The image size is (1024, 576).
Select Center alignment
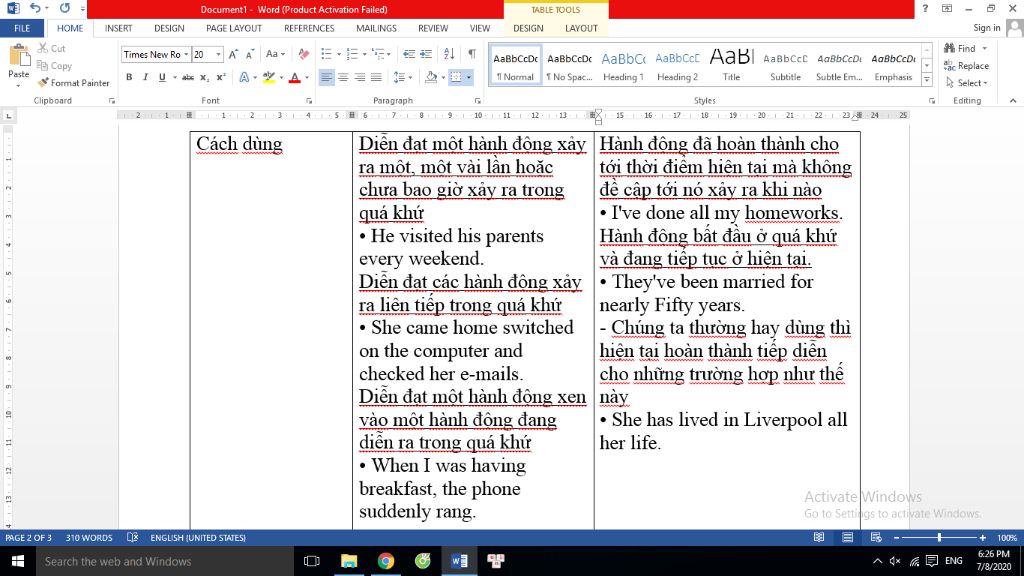click(x=343, y=77)
